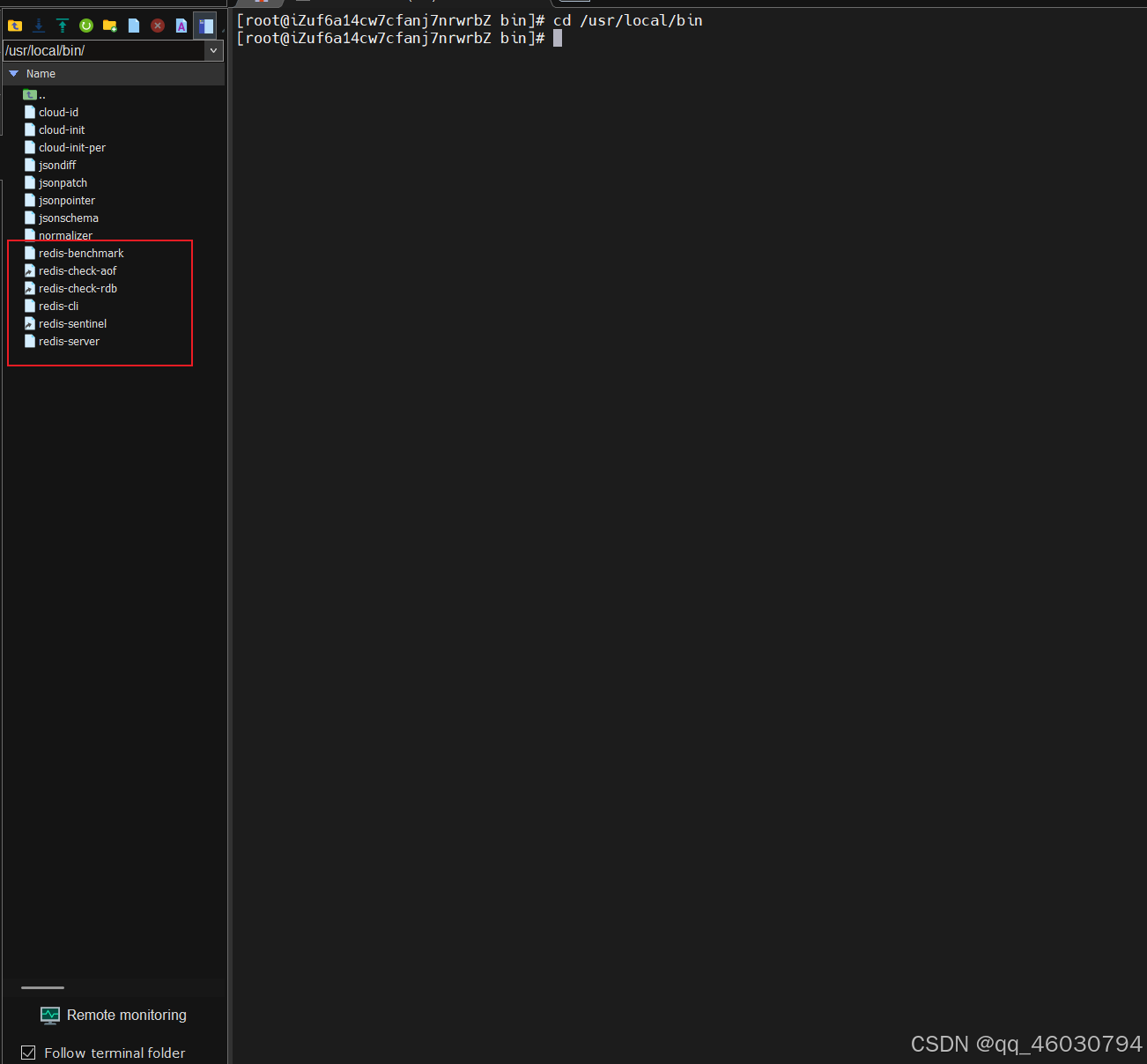Toggle the Follow terminal folder checkbox
The width and height of the screenshot is (1147, 1064).
pyautogui.click(x=28, y=1053)
